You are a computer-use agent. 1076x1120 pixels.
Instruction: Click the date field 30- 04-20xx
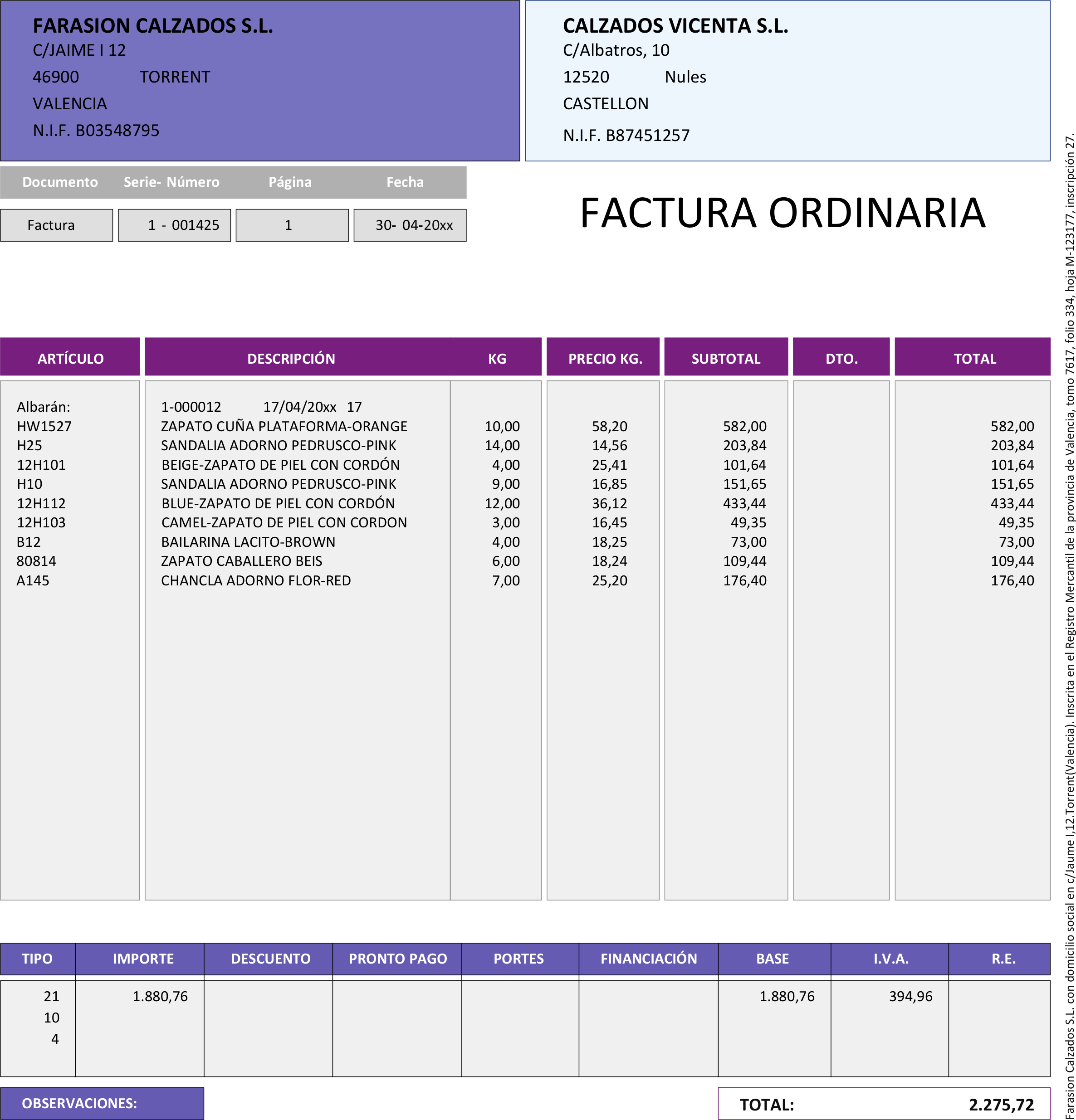410,225
